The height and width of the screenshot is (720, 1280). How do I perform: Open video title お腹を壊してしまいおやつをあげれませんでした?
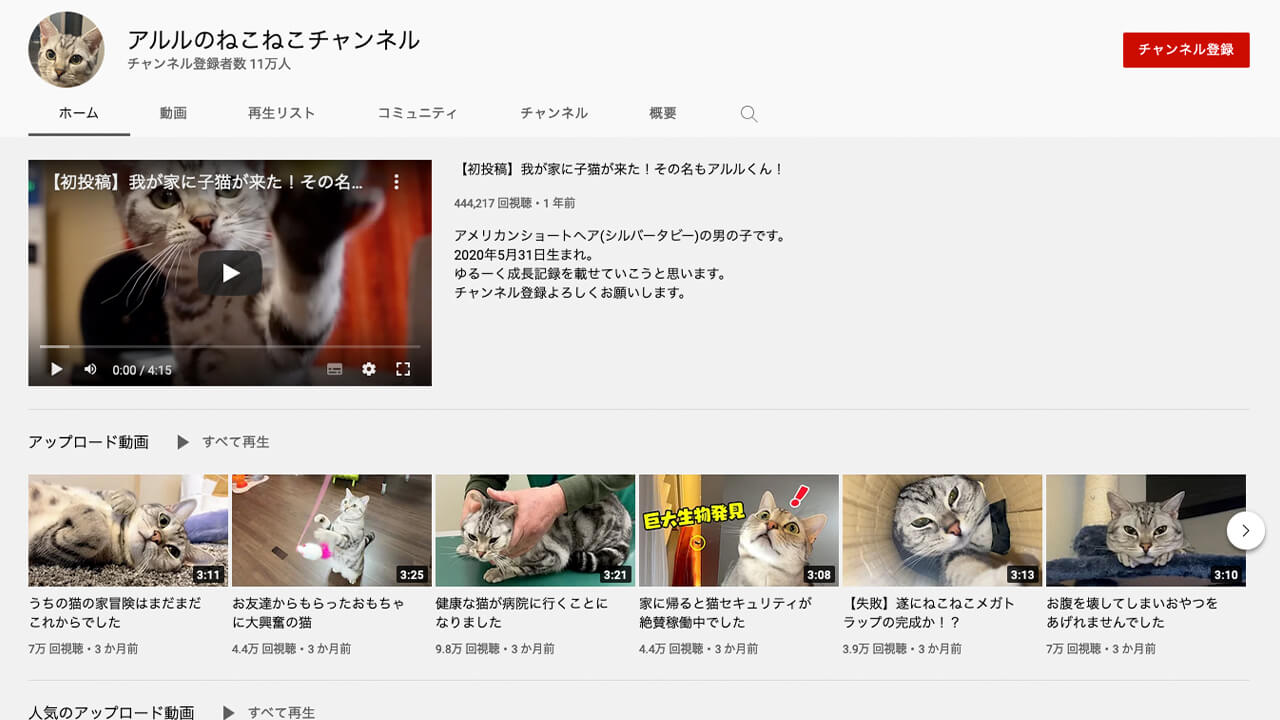tap(1133, 613)
